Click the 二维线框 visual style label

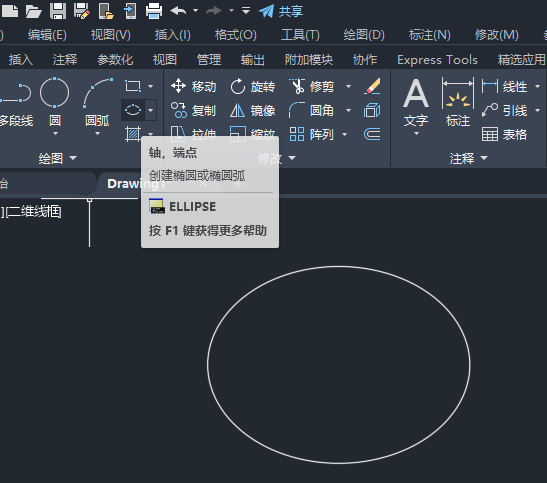34,212
